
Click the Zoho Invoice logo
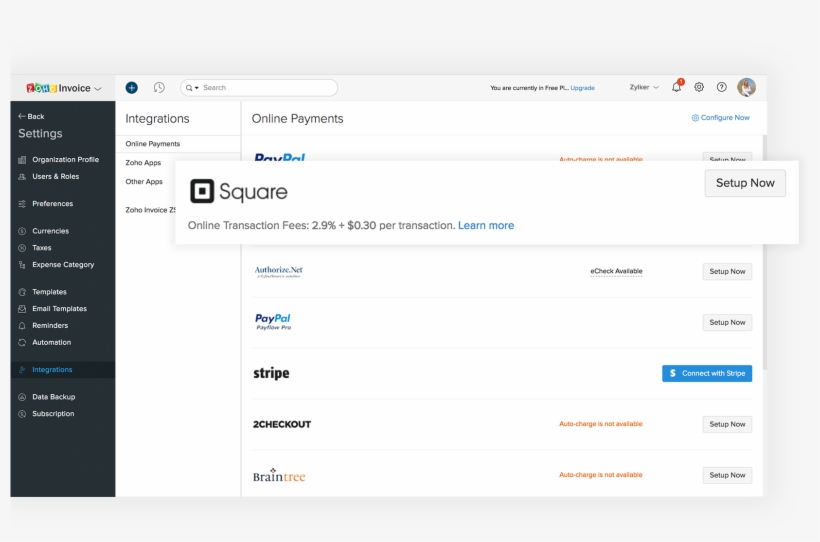pos(58,88)
